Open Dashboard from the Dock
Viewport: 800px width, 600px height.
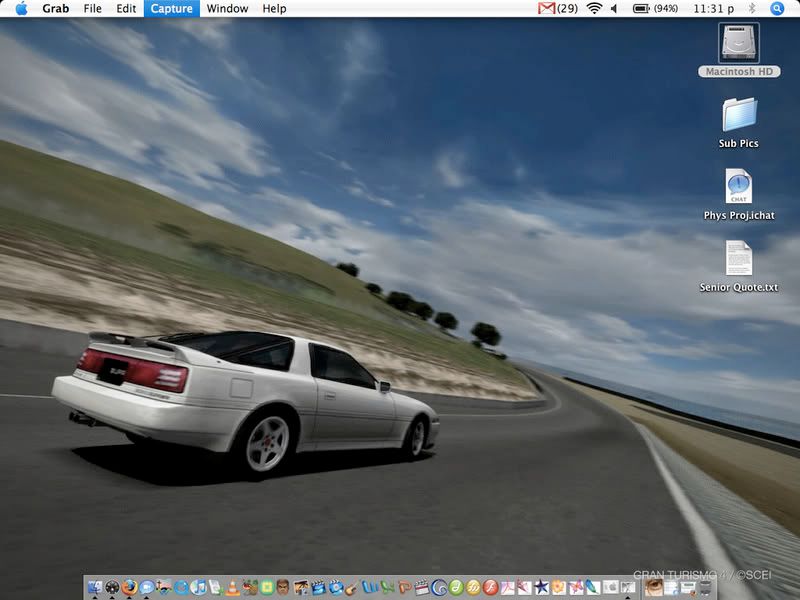coord(112,588)
